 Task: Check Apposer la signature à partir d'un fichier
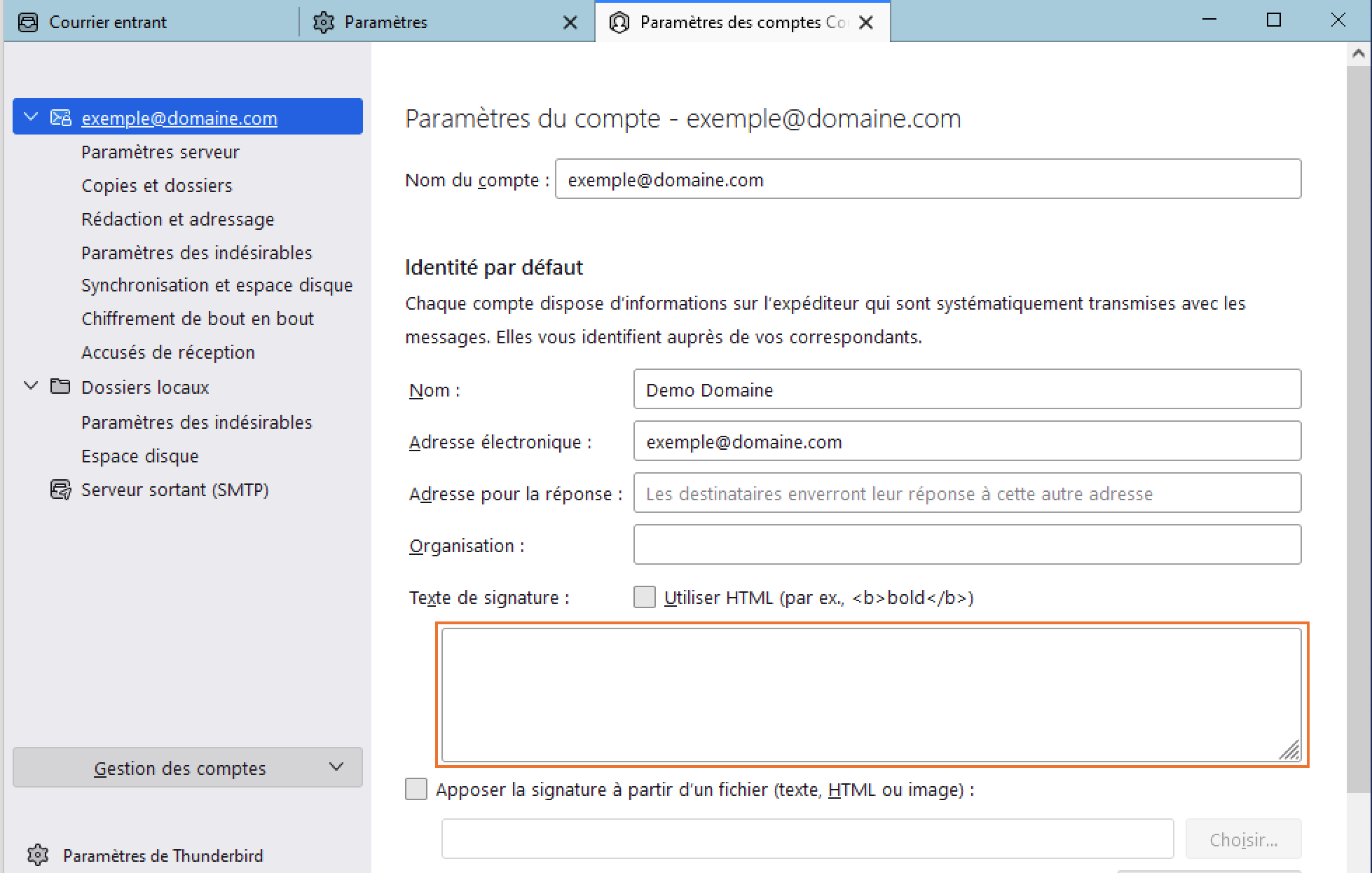(x=416, y=789)
